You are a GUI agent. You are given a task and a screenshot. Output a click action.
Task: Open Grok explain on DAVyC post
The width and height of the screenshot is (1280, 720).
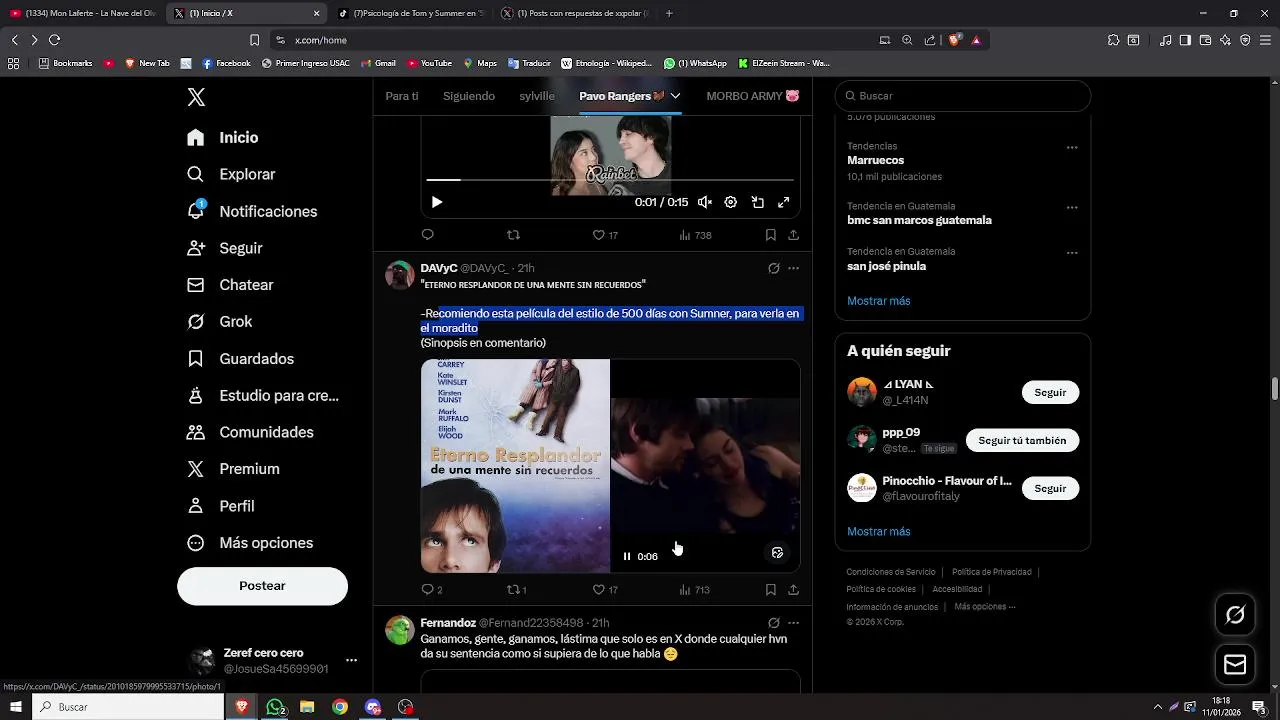pos(773,268)
